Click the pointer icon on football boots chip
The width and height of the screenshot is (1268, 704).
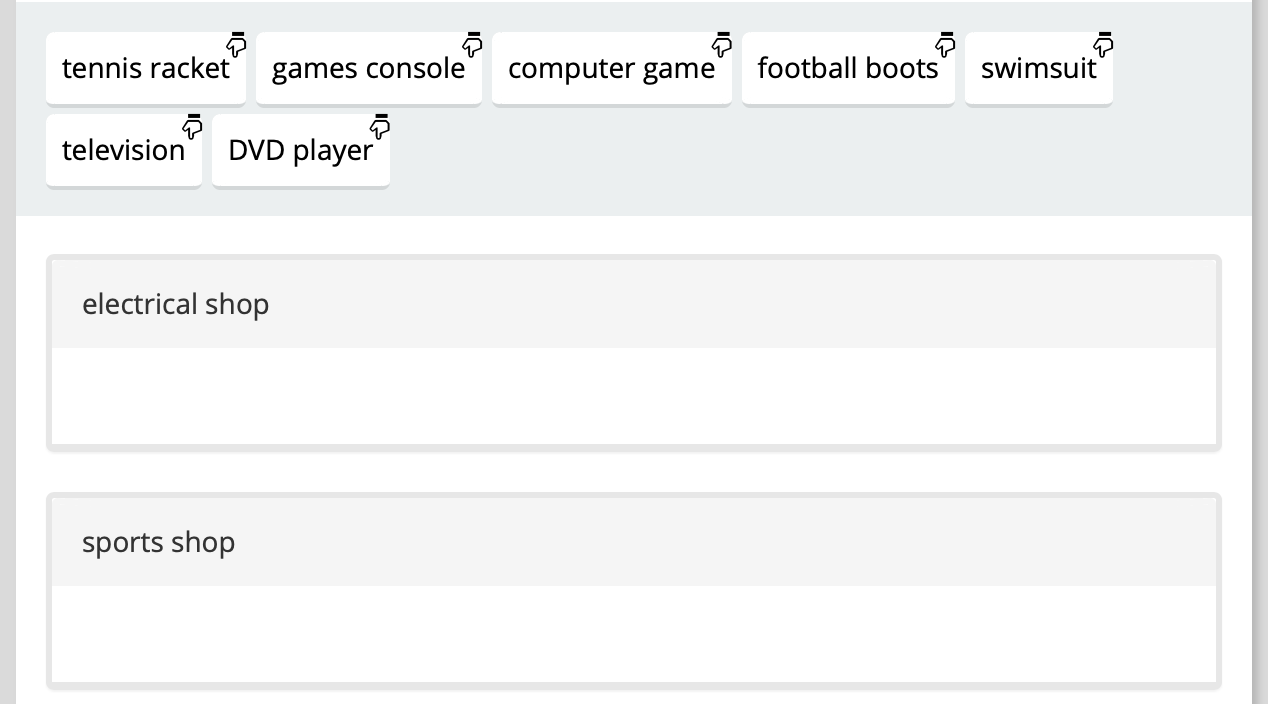(945, 44)
